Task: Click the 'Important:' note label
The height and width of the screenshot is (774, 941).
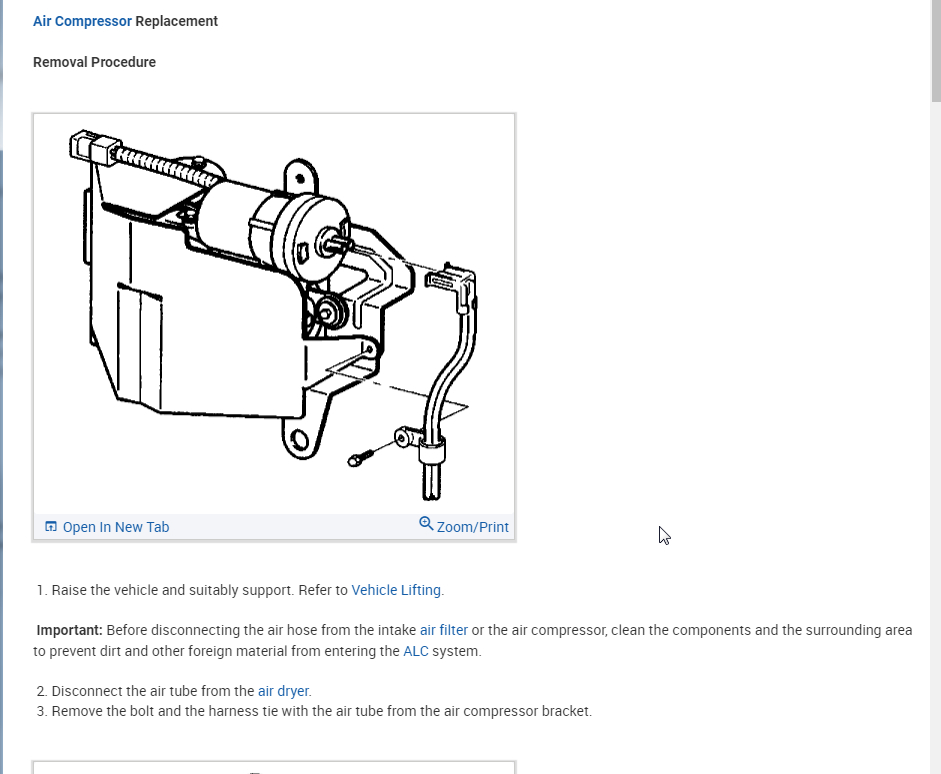Action: pos(70,630)
